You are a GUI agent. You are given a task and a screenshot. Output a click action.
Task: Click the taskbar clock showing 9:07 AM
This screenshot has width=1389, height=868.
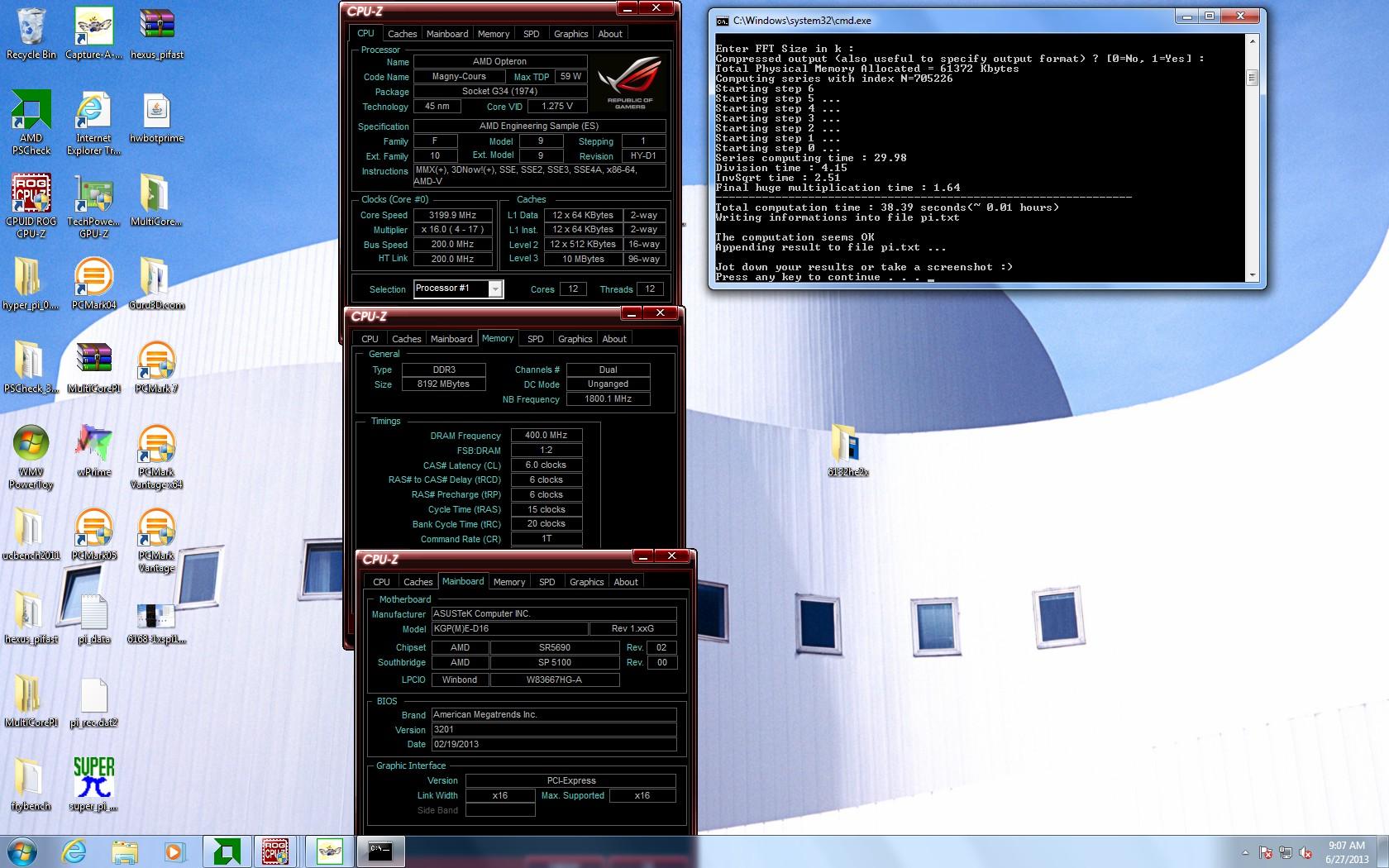pos(1347,852)
